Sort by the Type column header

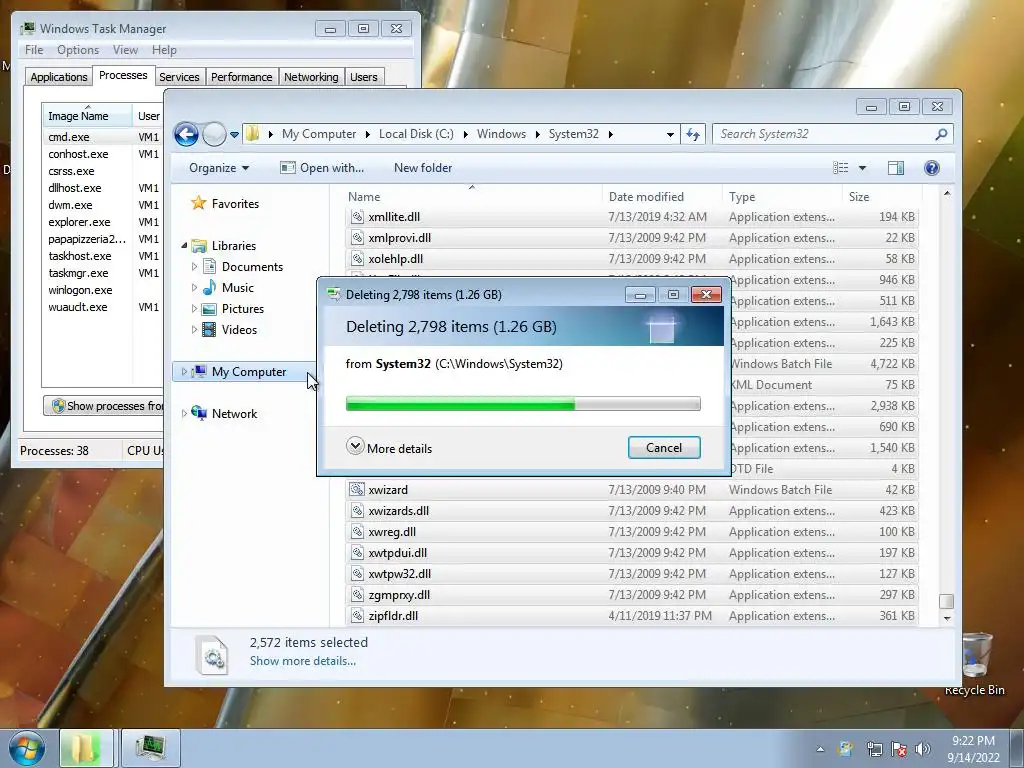coord(782,197)
